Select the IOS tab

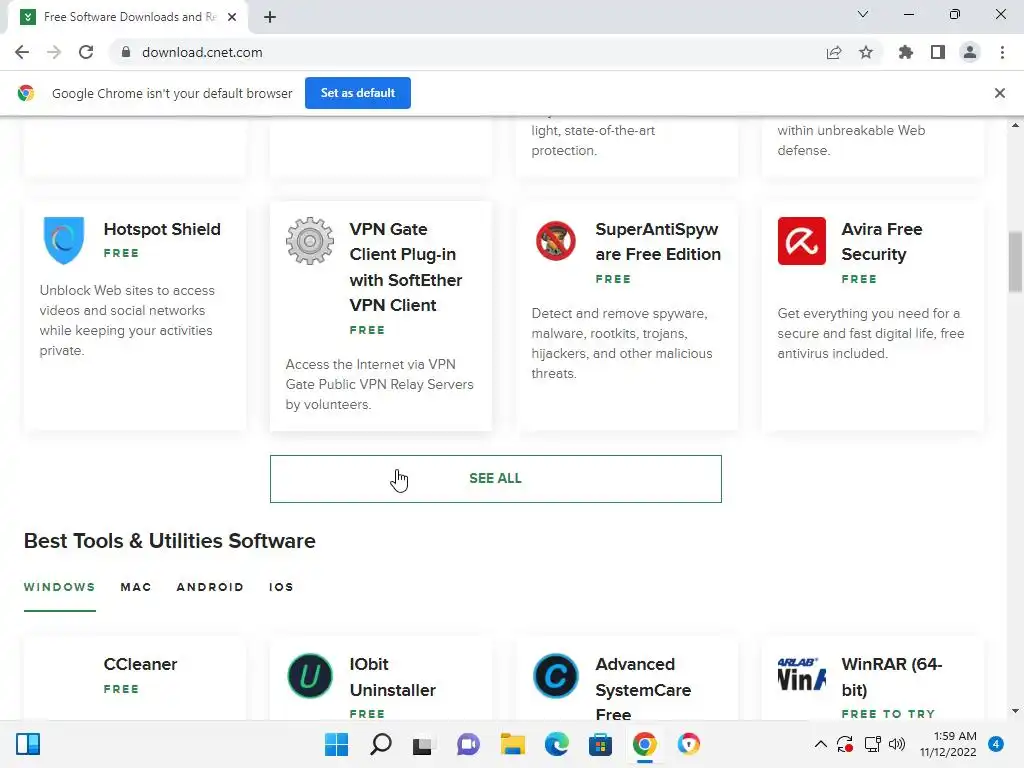point(281,587)
